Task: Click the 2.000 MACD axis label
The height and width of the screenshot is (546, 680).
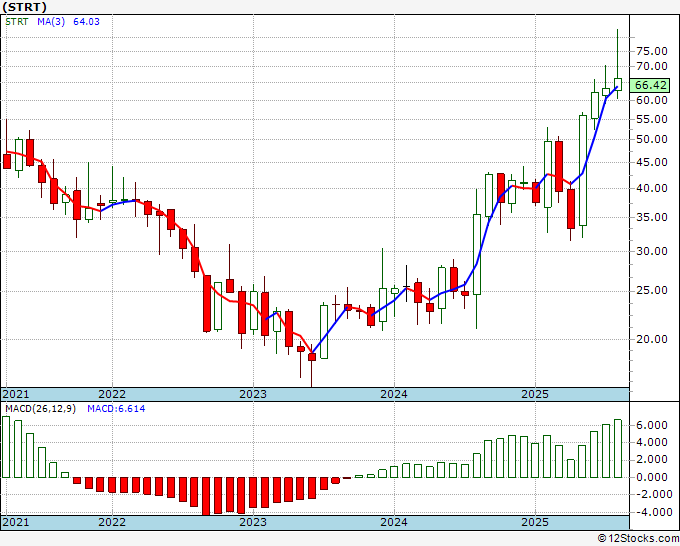Action: point(651,460)
